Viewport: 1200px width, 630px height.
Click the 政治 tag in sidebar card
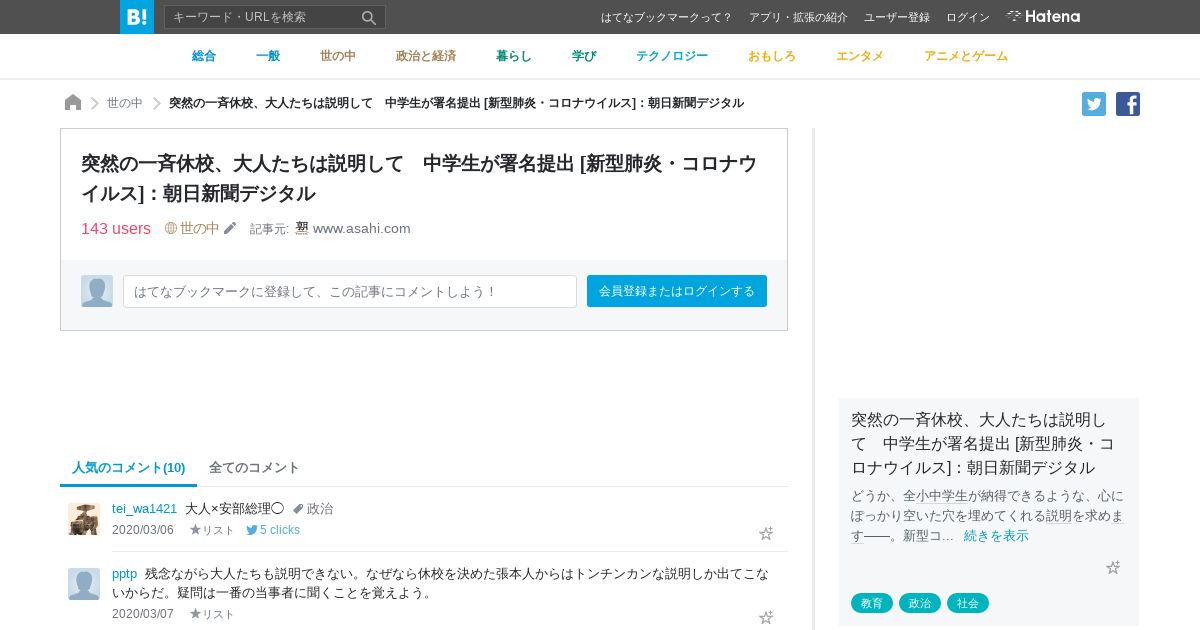tap(920, 603)
